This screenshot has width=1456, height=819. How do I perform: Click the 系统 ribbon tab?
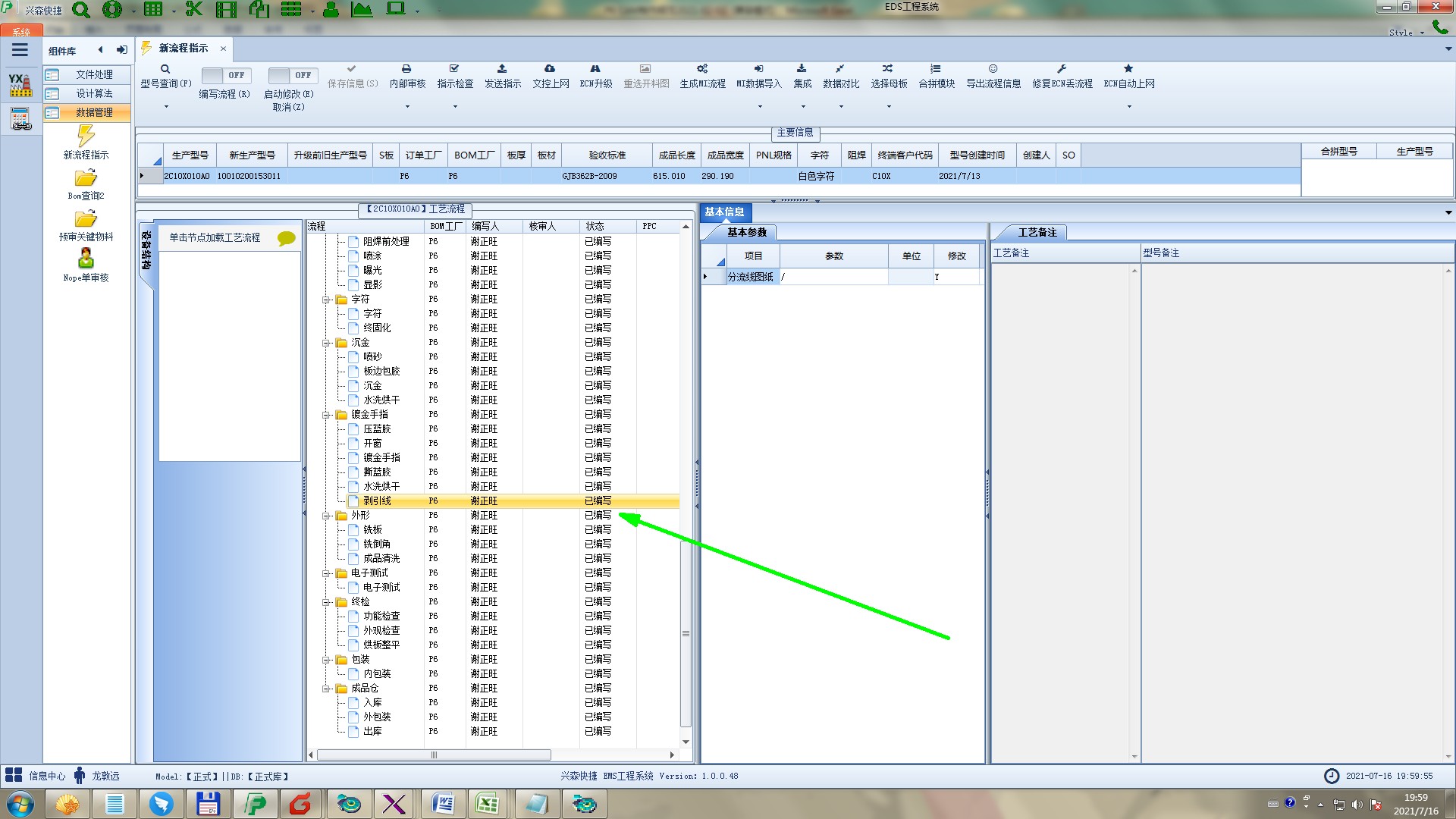[21, 32]
